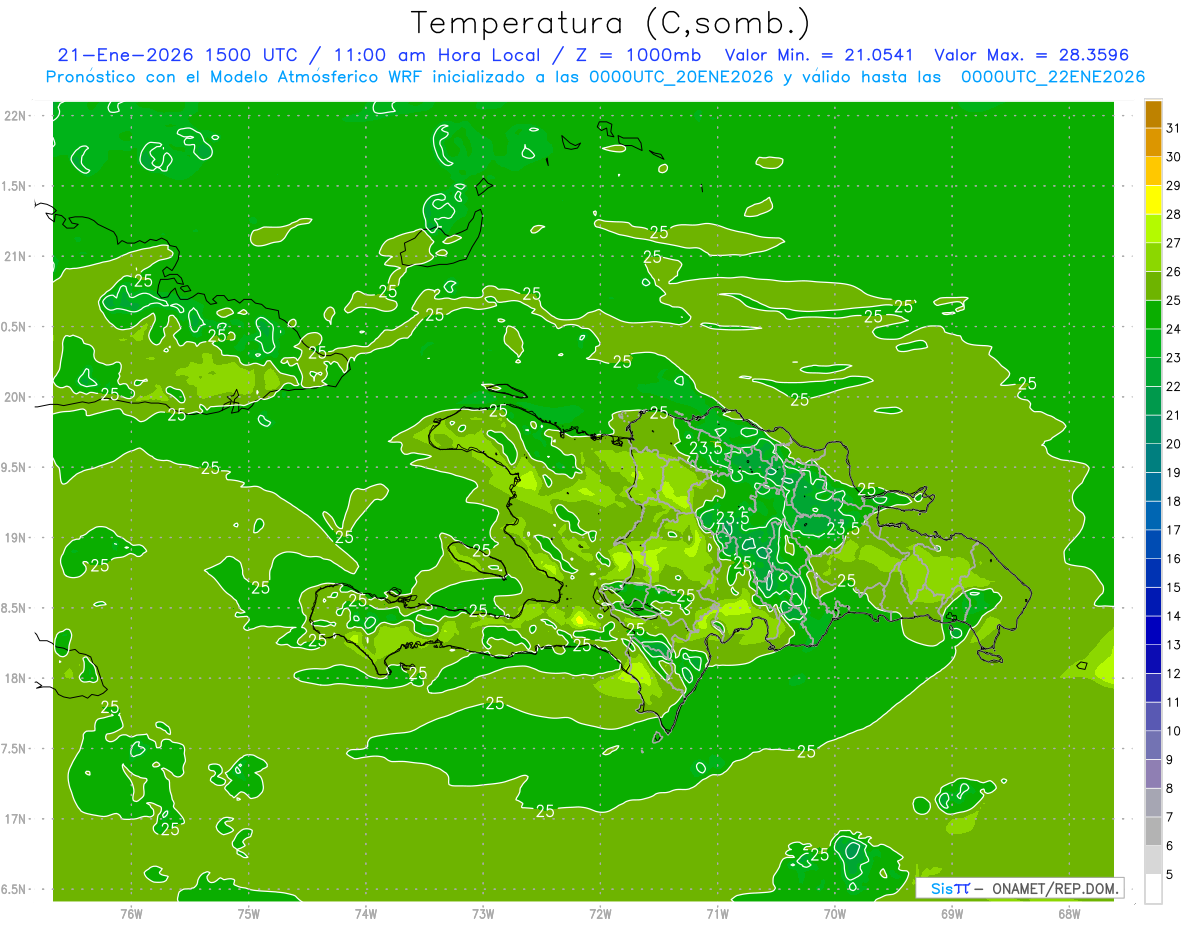
Task: Click the longitude label "72W"
Action: [x=600, y=914]
